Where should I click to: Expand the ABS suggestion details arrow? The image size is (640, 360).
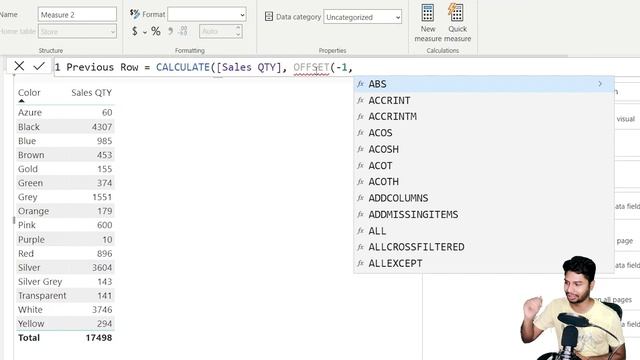click(600, 84)
